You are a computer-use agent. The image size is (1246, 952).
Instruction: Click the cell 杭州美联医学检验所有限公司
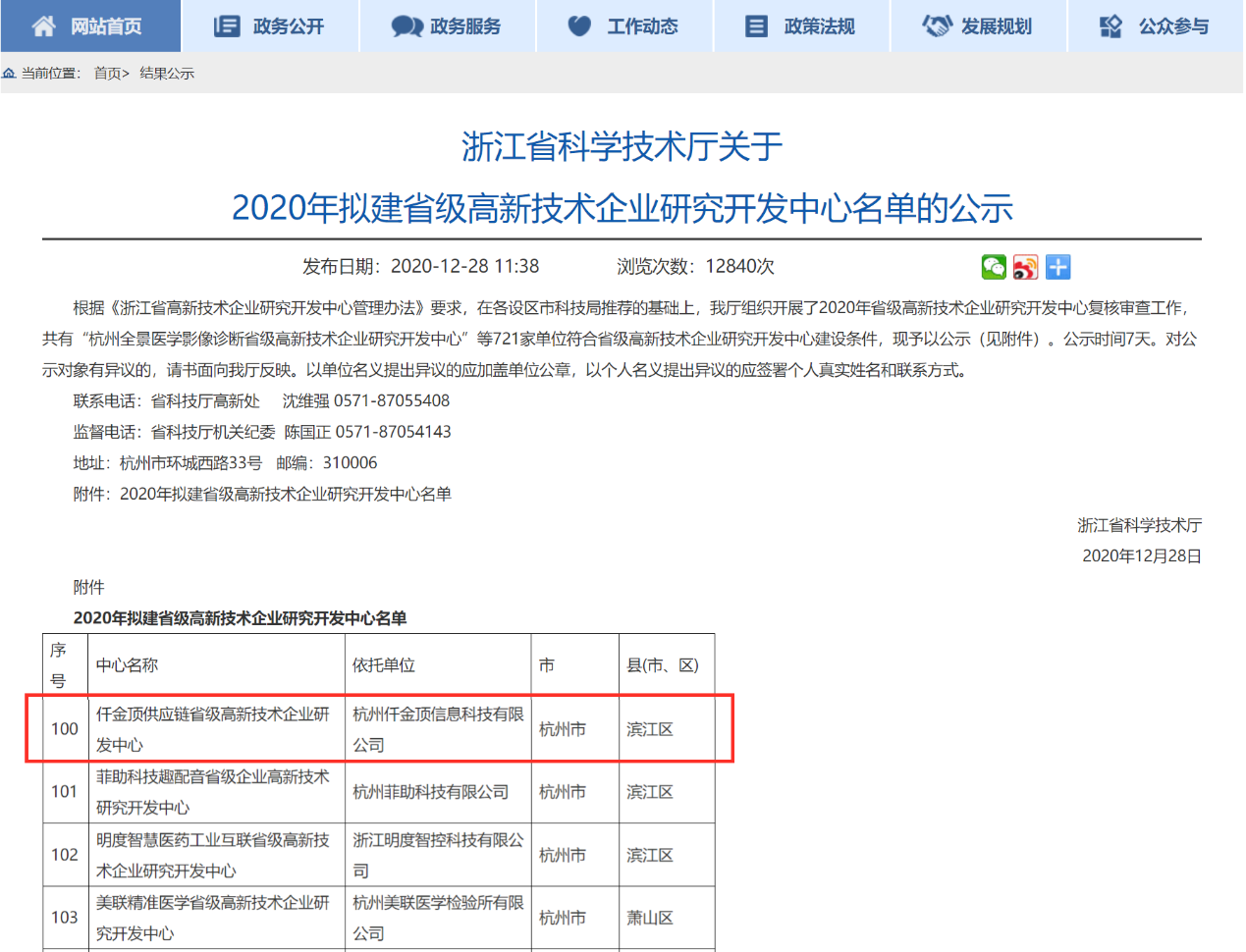tap(438, 918)
